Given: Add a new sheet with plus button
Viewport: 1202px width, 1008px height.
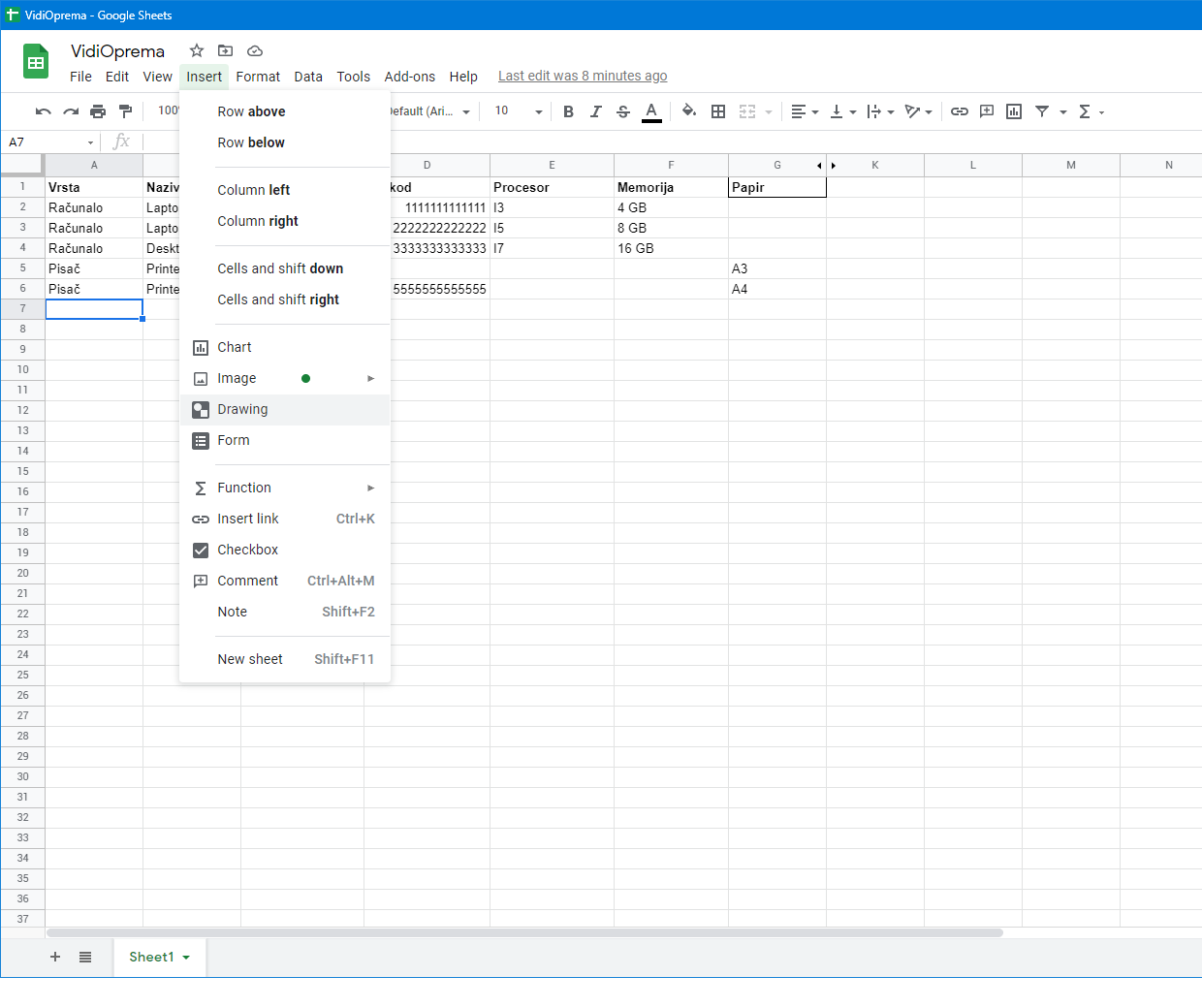Looking at the screenshot, I should point(55,957).
